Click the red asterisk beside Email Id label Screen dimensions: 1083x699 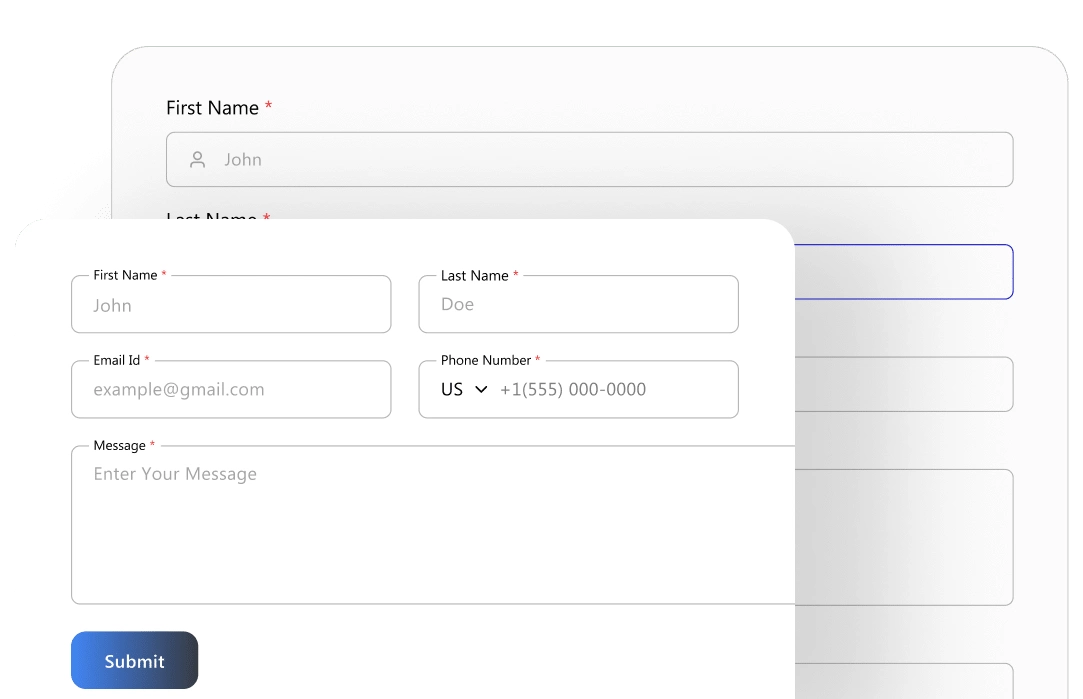click(147, 360)
